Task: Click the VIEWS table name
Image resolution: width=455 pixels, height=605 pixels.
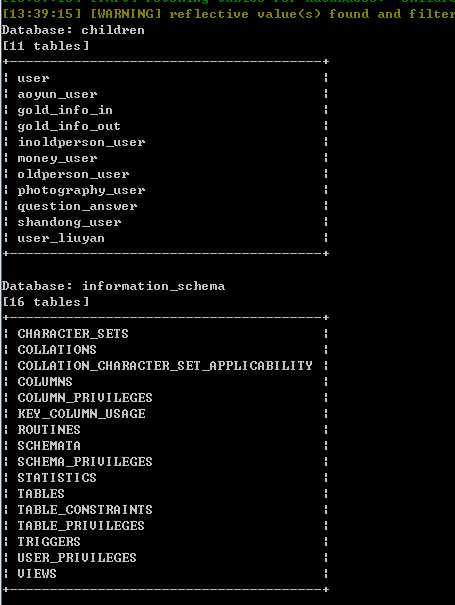Action: tap(37, 574)
